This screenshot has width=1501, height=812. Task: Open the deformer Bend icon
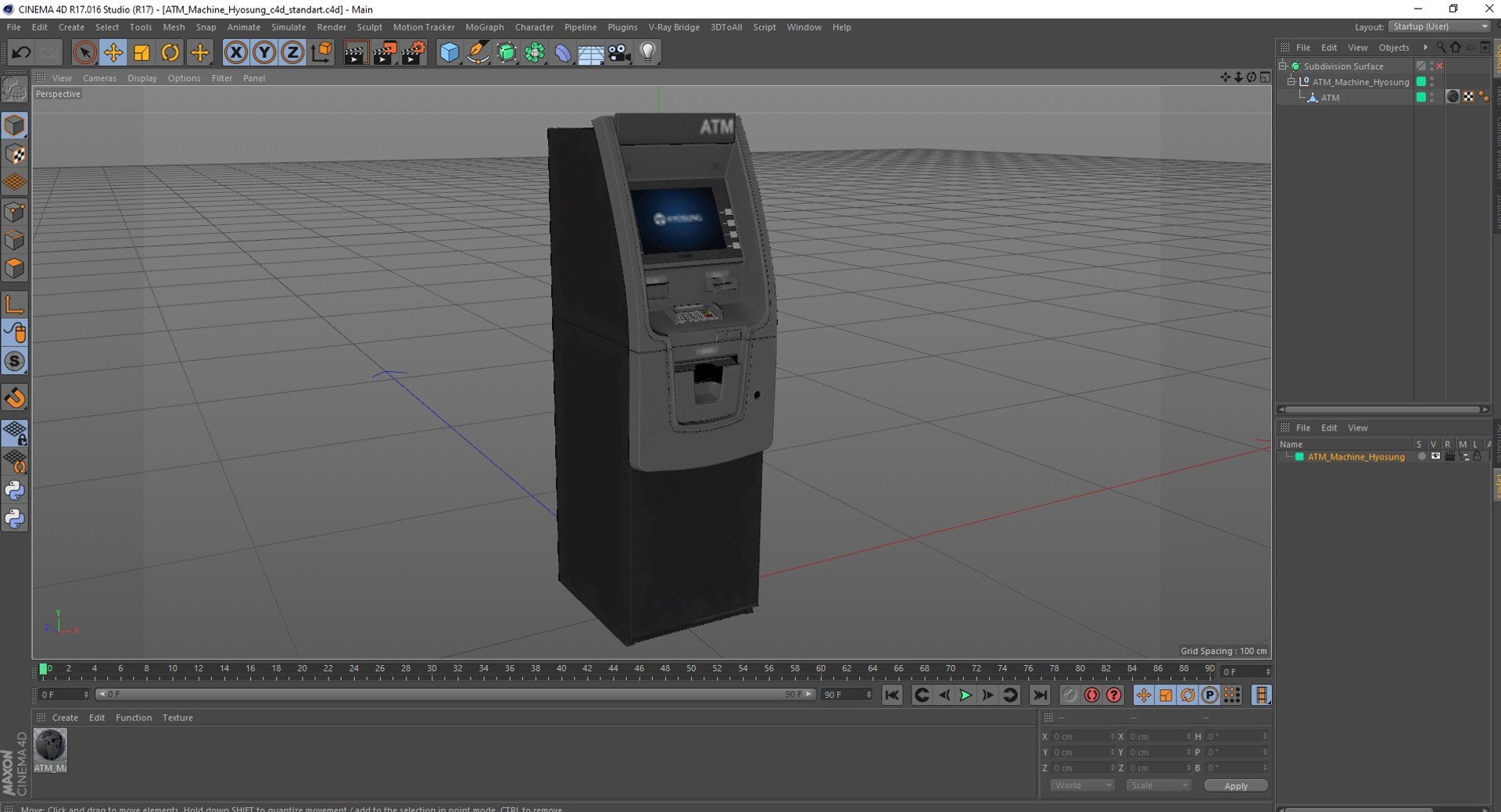(x=563, y=52)
